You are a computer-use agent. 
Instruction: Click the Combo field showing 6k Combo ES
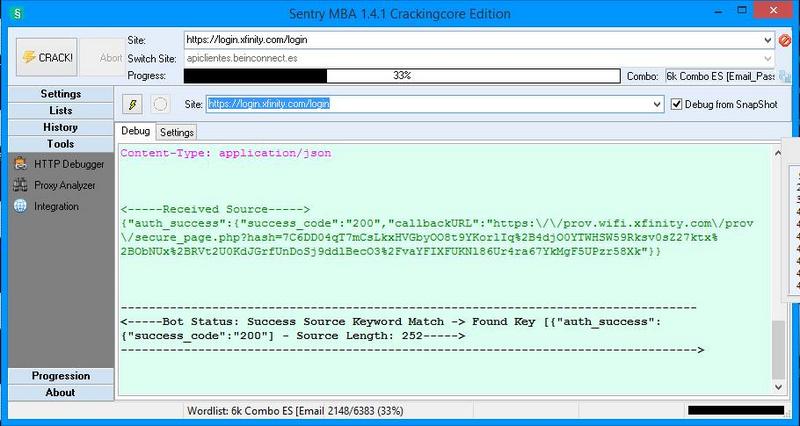[x=721, y=77]
